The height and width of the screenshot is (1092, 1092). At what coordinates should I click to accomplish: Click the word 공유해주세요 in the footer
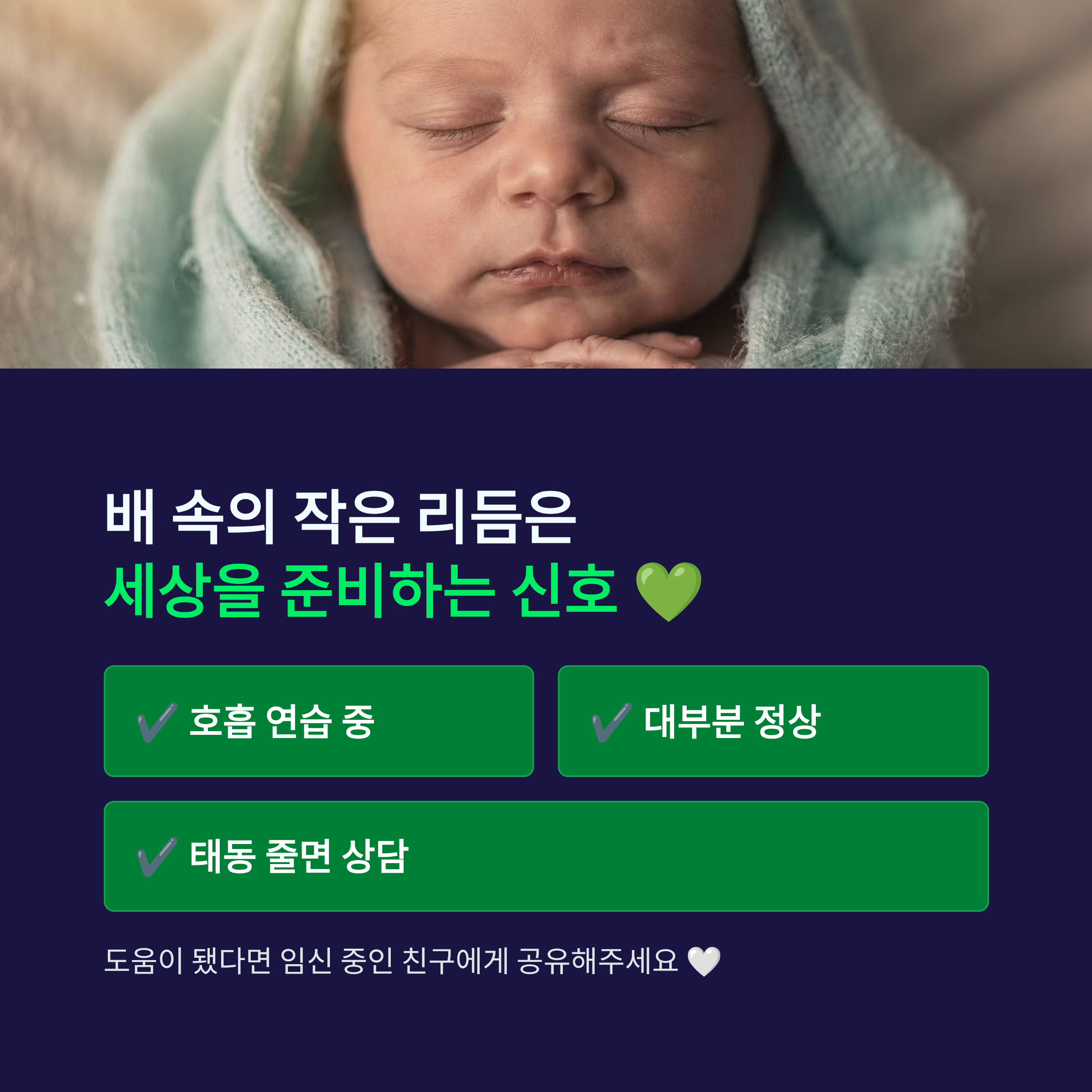tap(597, 961)
